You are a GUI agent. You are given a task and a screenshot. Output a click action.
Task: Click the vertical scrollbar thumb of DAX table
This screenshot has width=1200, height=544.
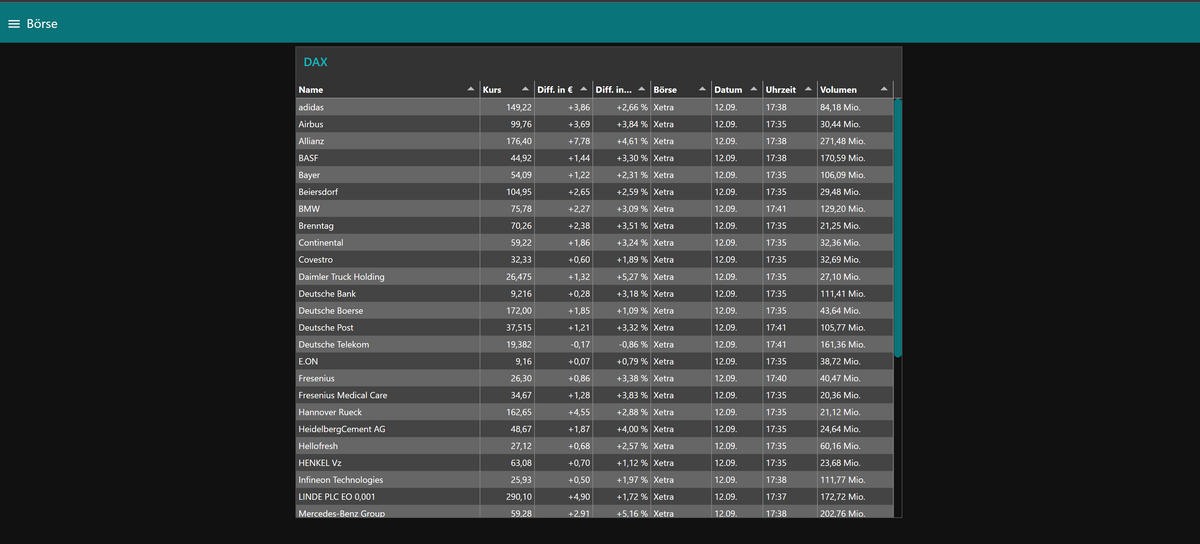pyautogui.click(x=898, y=228)
